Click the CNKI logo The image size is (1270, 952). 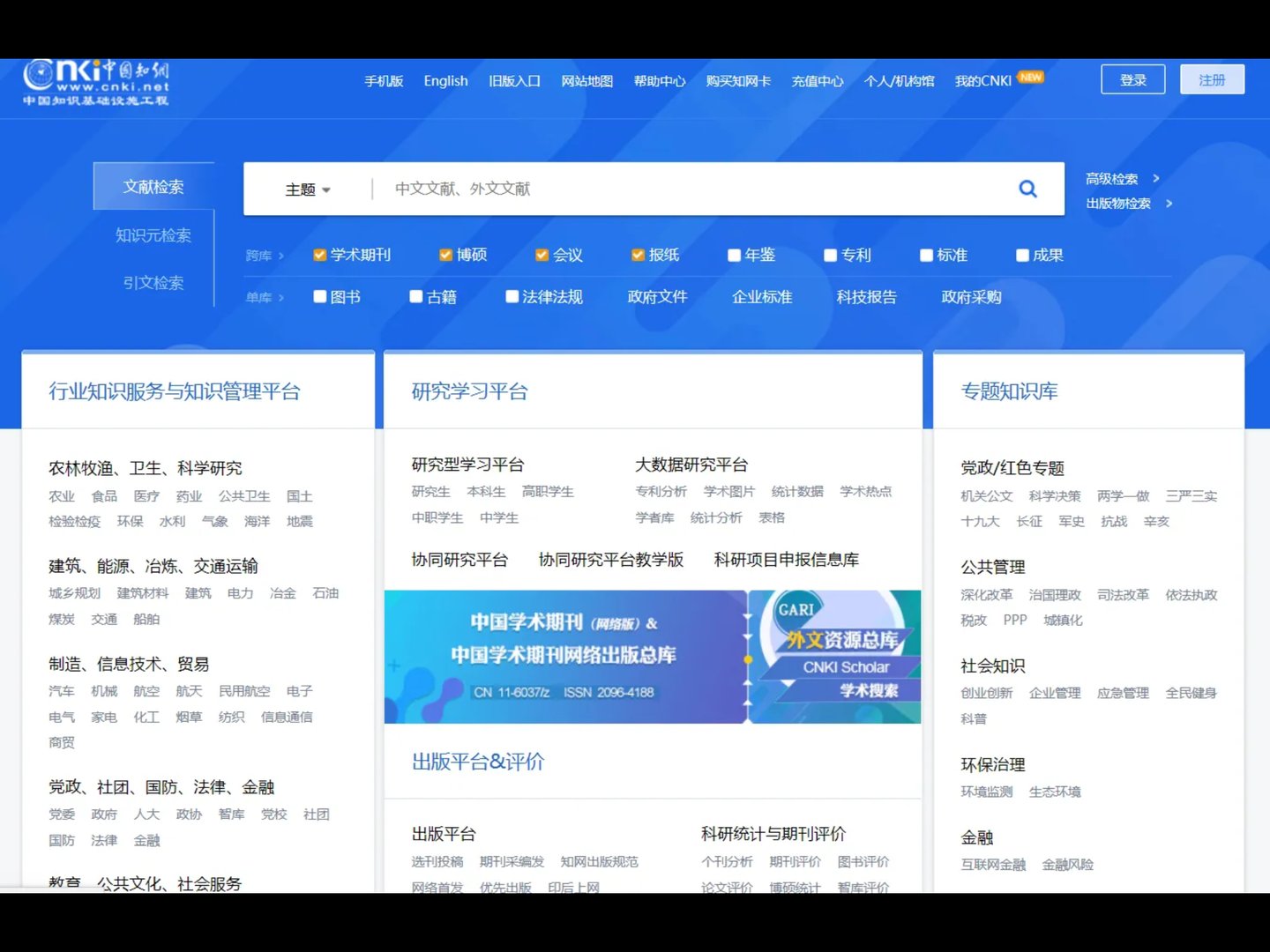tap(97, 81)
